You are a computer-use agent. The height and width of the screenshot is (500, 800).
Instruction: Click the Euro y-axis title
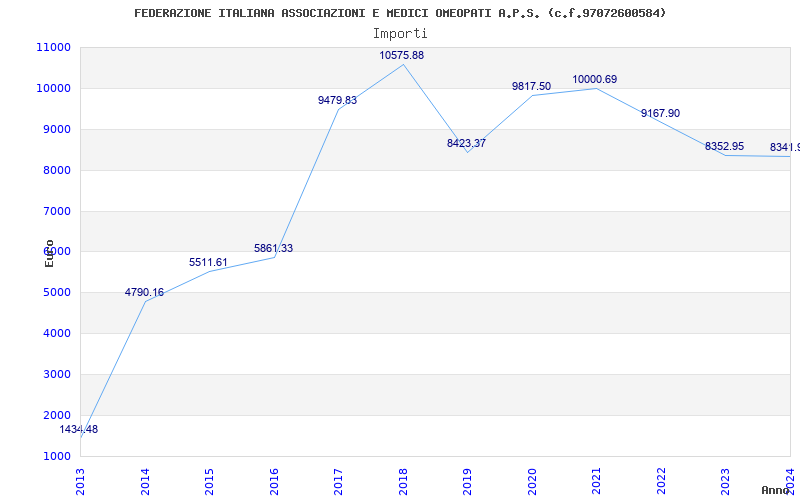(x=49, y=254)
